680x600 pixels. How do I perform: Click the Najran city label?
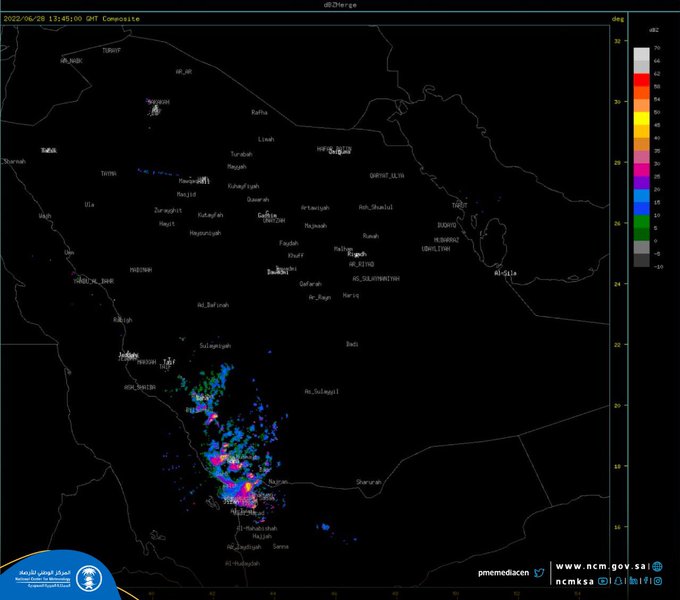[278, 482]
